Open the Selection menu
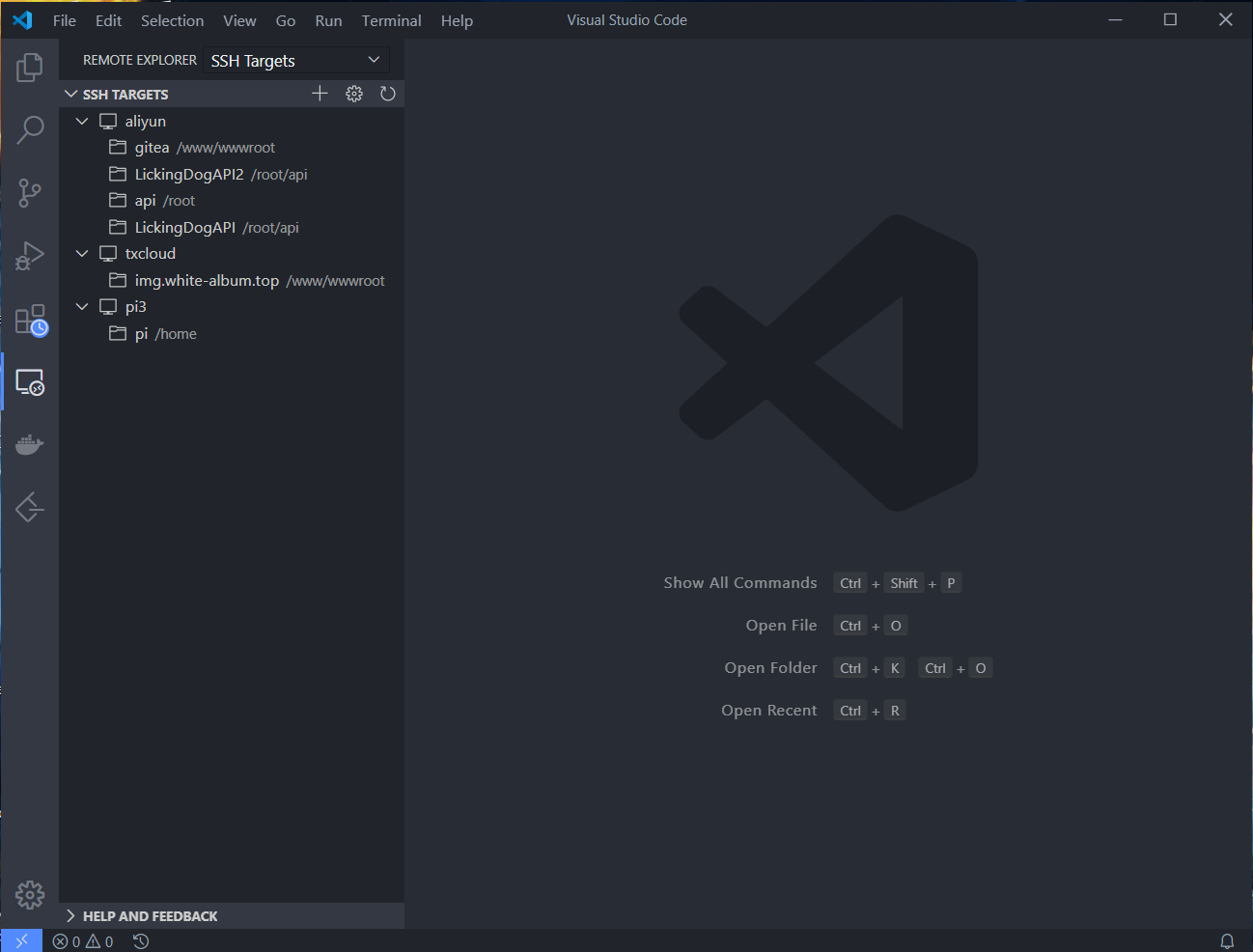 click(172, 20)
